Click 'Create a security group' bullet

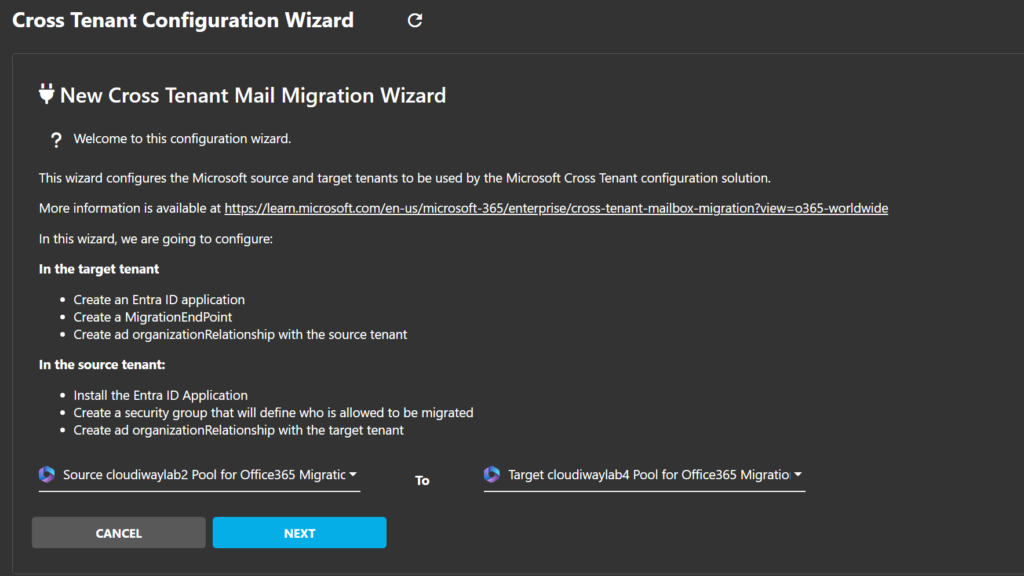click(274, 413)
